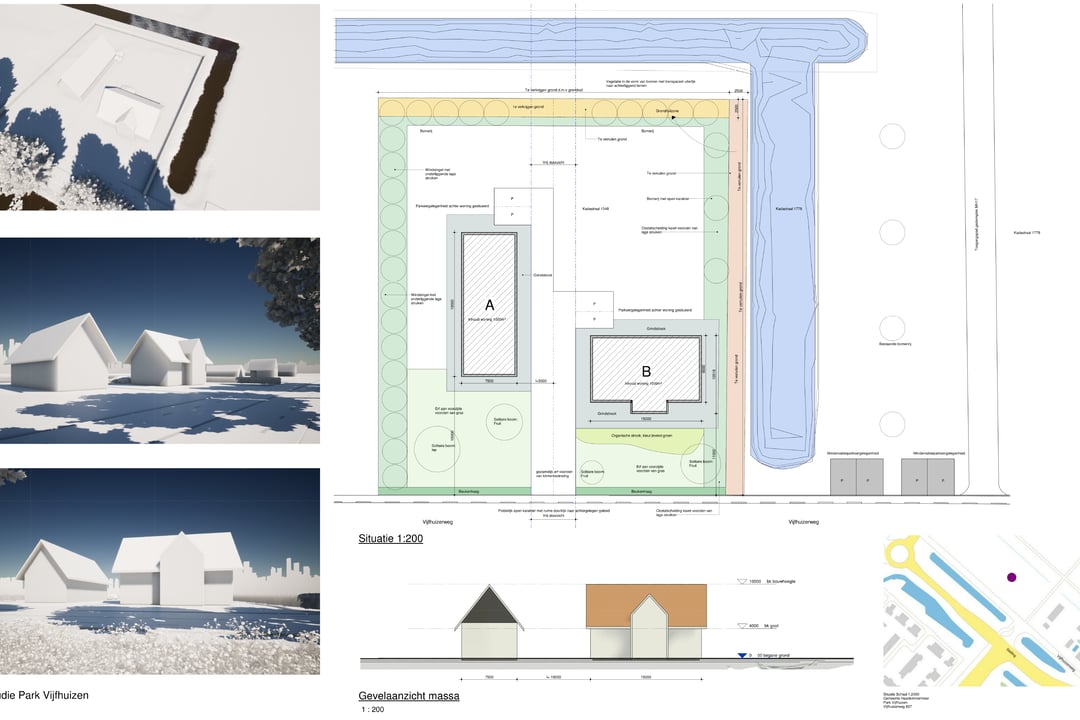Click the 'Inhoud woning' label inside building B

pyautogui.click(x=643, y=384)
